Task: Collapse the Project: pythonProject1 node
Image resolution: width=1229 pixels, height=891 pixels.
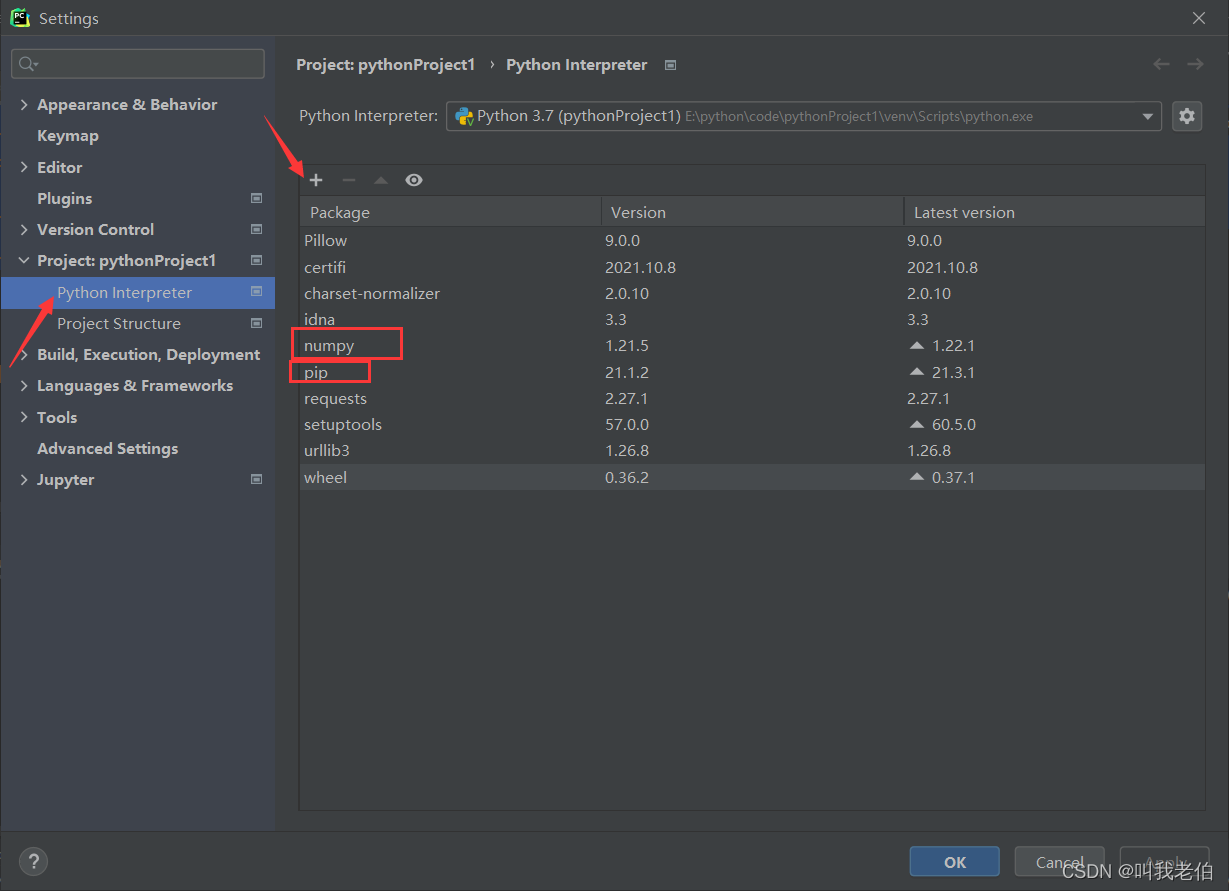Action: pyautogui.click(x=24, y=261)
